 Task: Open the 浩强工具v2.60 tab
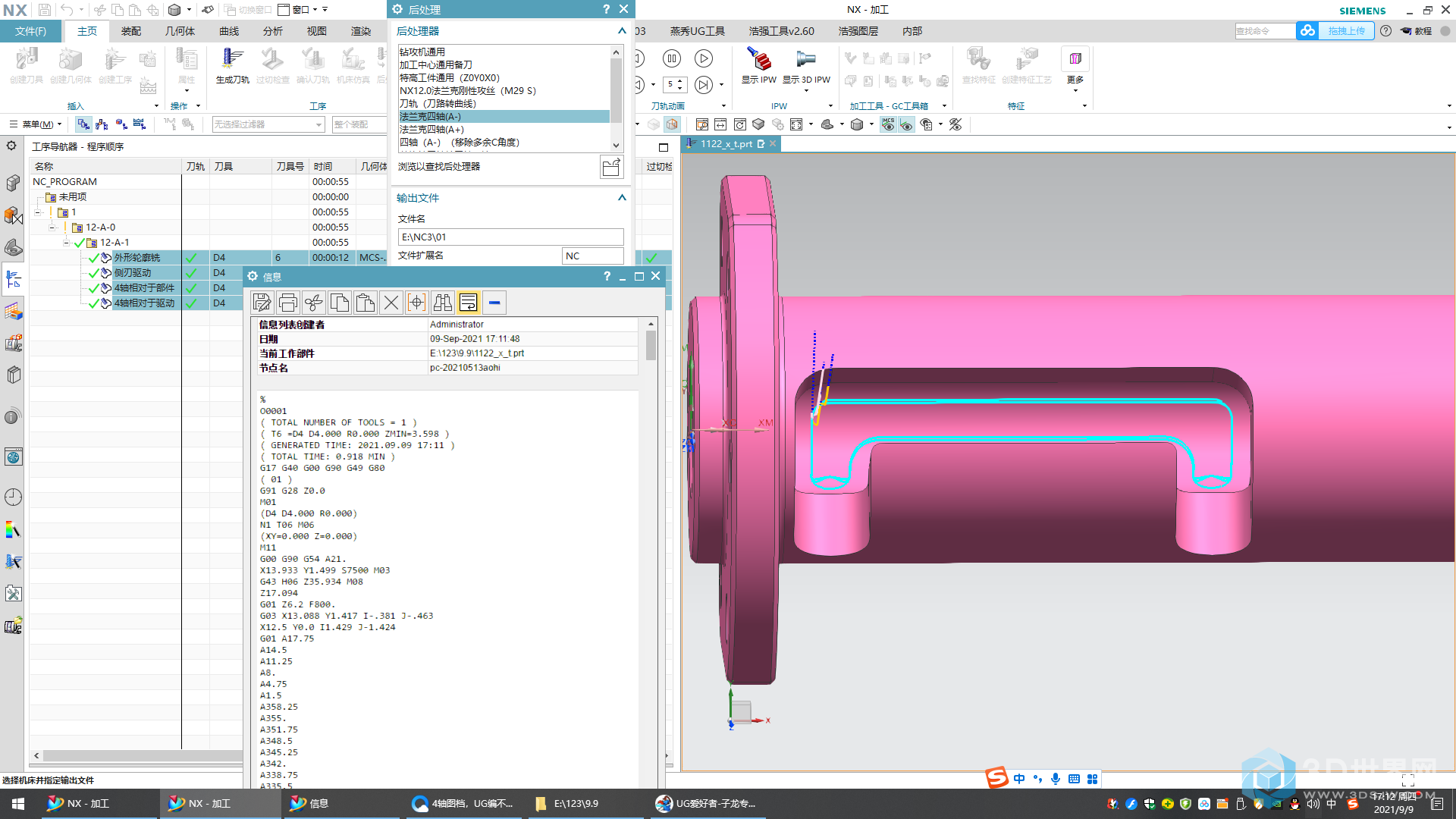point(781,31)
